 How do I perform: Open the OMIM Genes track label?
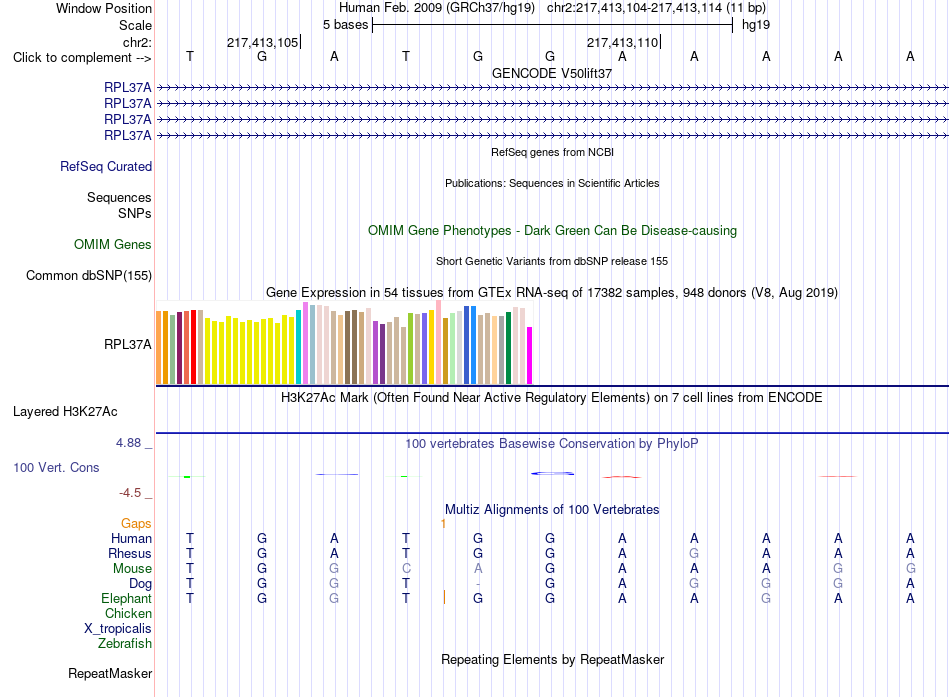click(113, 244)
